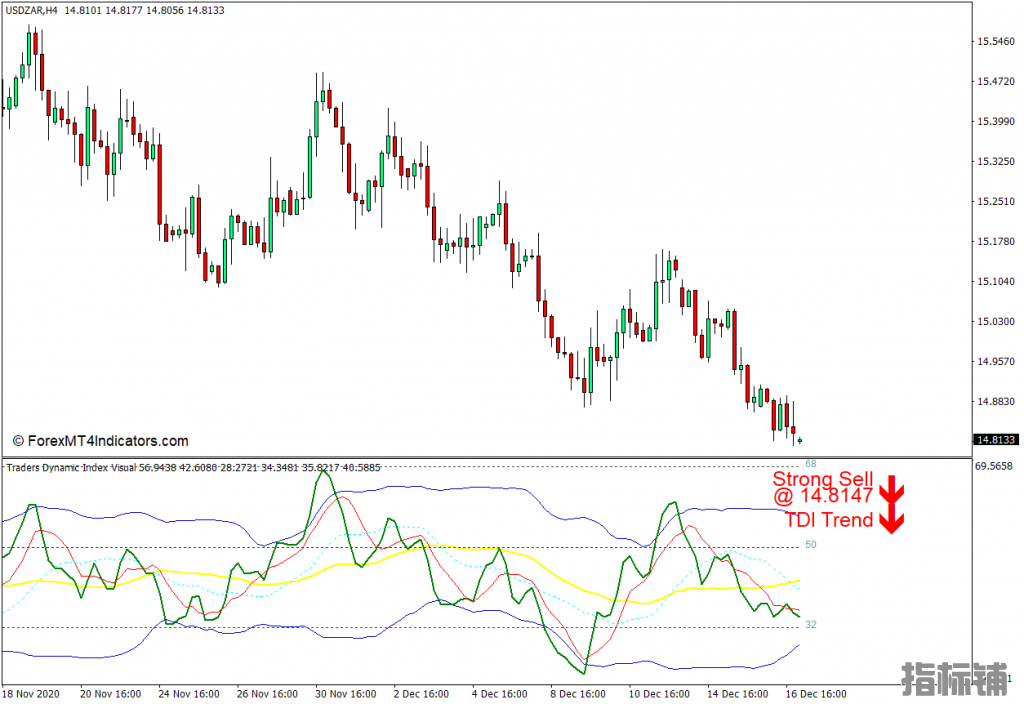Click the 30 Nov 16:00 time label
Screen dimensions: 1024x704
point(346,694)
